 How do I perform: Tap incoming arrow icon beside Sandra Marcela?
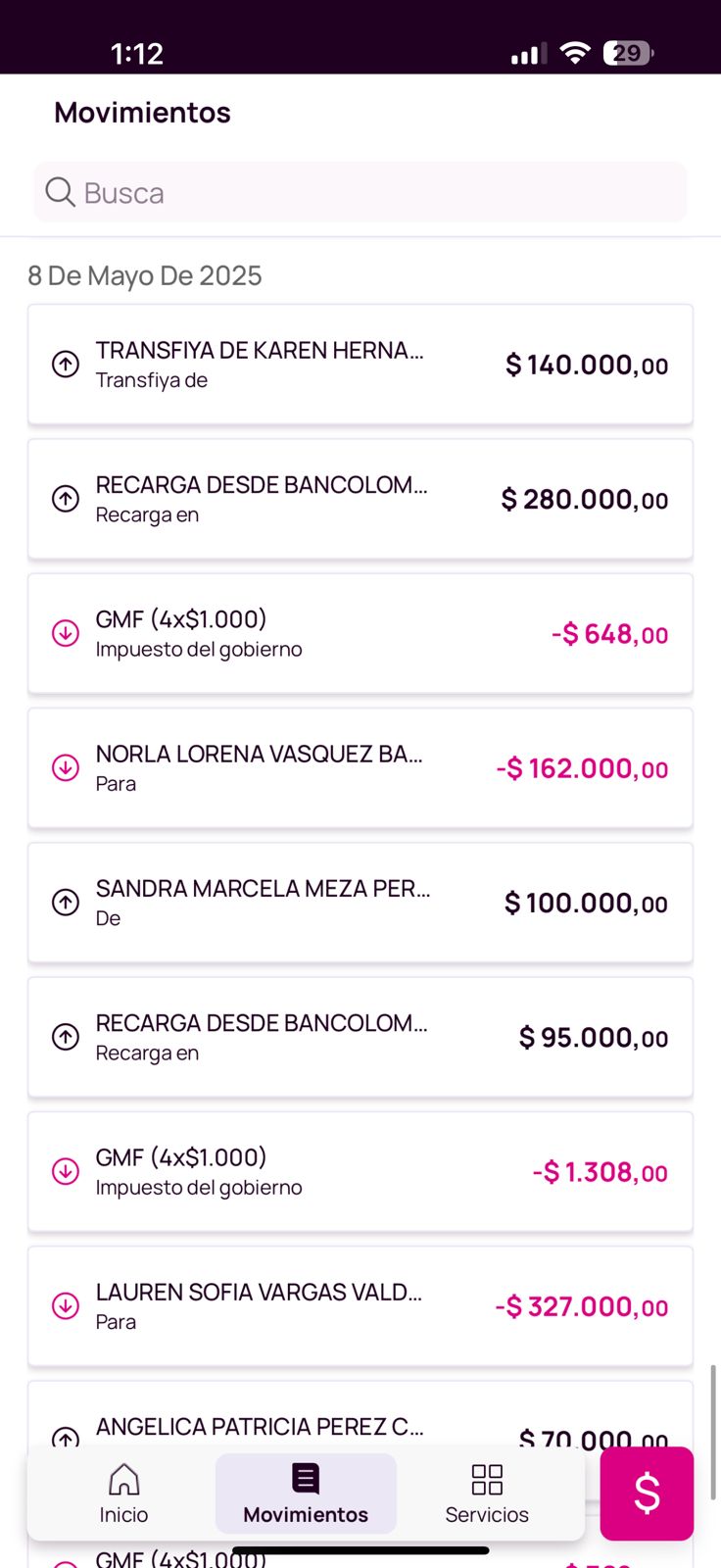[66, 902]
